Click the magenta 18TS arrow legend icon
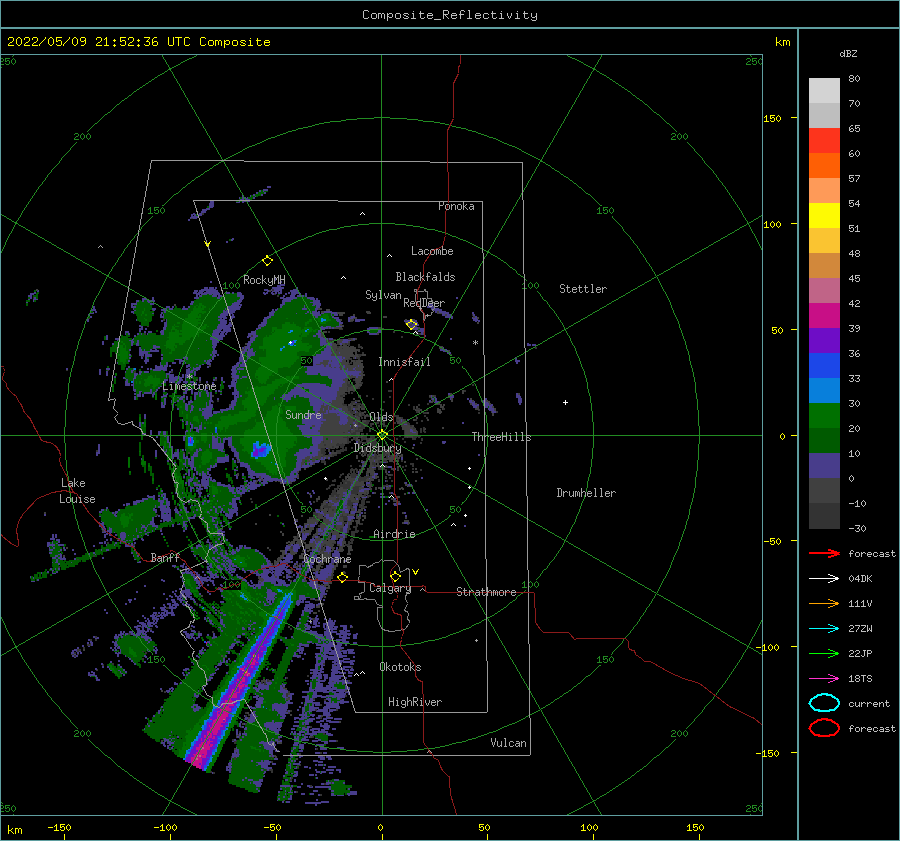The height and width of the screenshot is (841, 900). (x=824, y=679)
